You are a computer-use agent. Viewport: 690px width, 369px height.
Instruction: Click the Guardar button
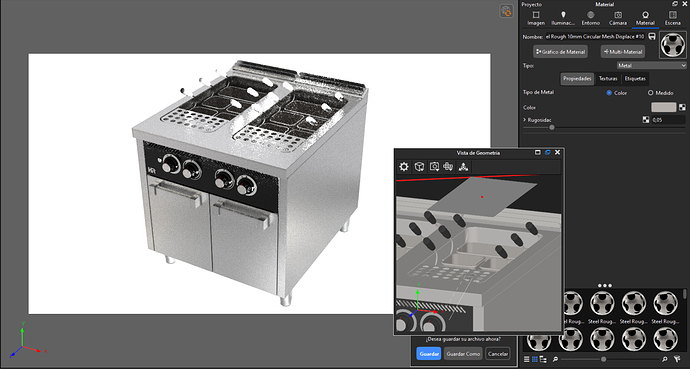(429, 354)
